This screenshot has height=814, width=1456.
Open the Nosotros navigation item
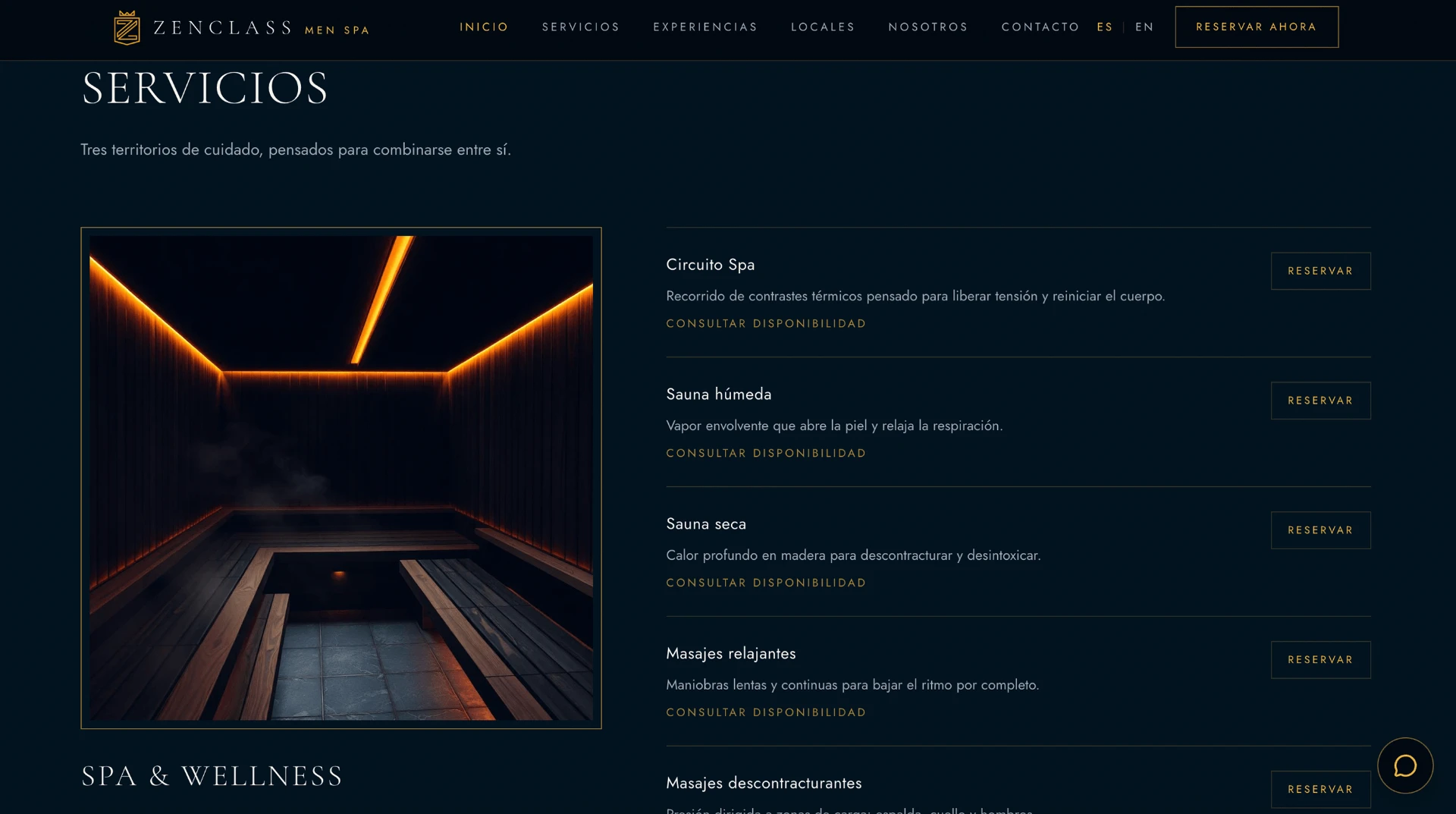(x=928, y=27)
